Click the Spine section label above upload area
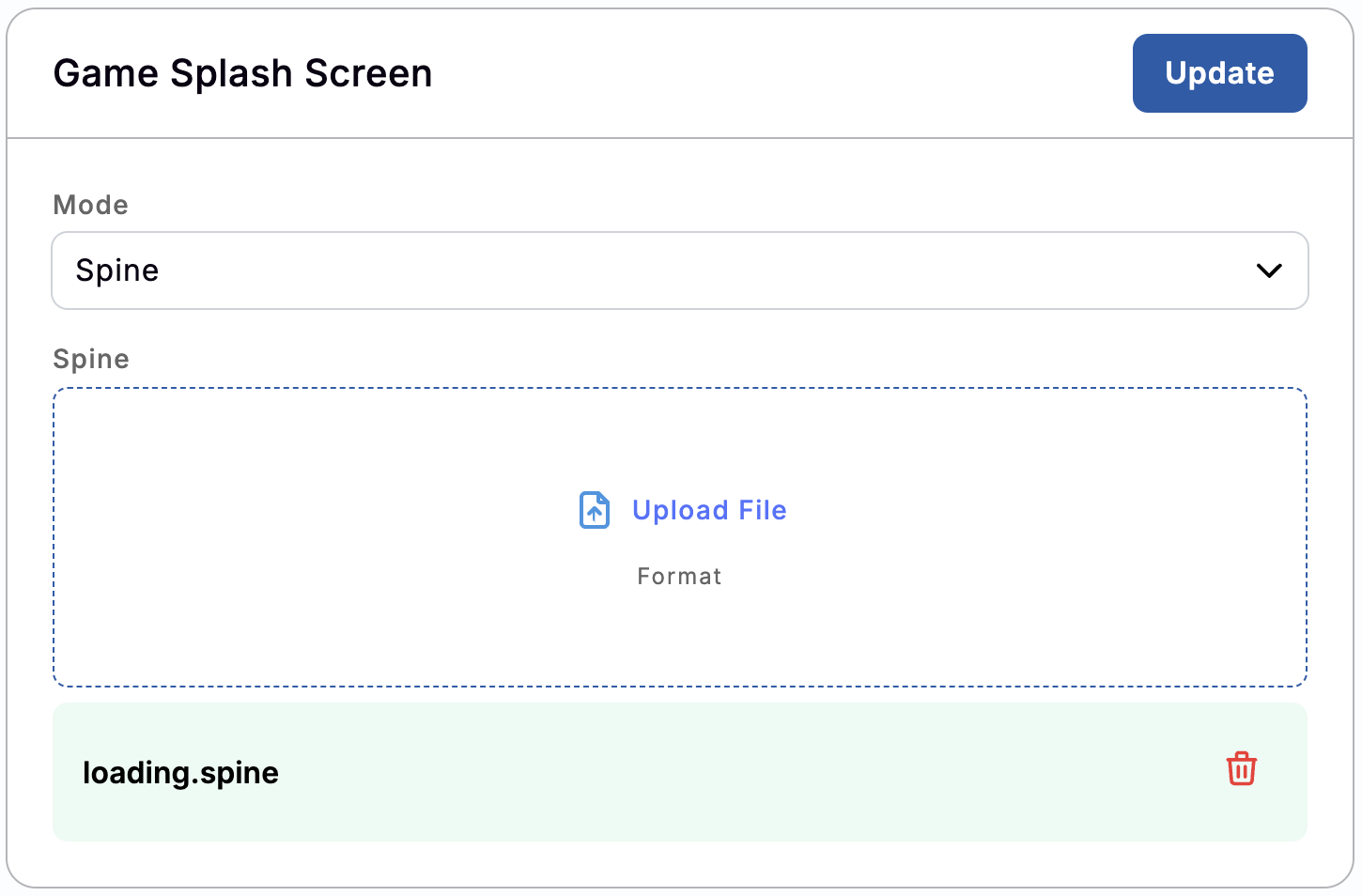Image resolution: width=1362 pixels, height=896 pixels. point(90,359)
